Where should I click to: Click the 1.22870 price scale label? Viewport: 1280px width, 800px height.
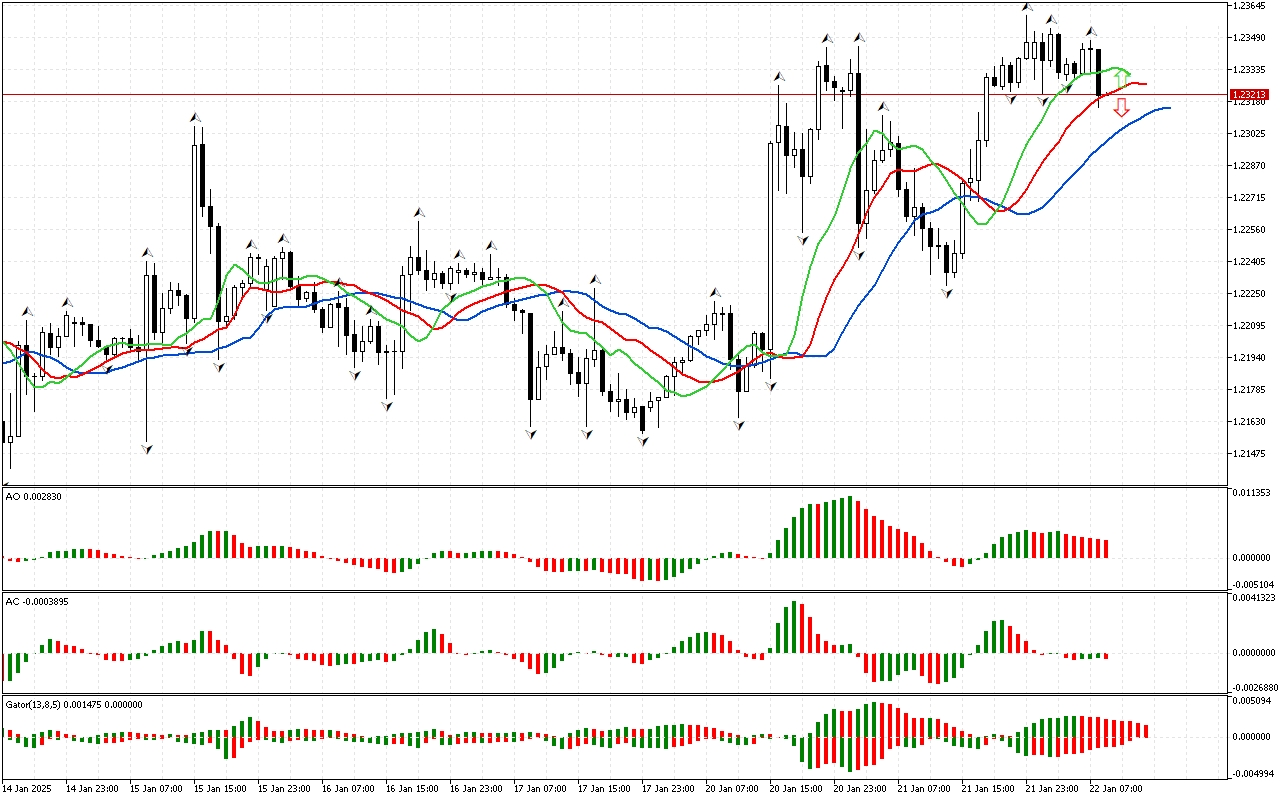1251,166
